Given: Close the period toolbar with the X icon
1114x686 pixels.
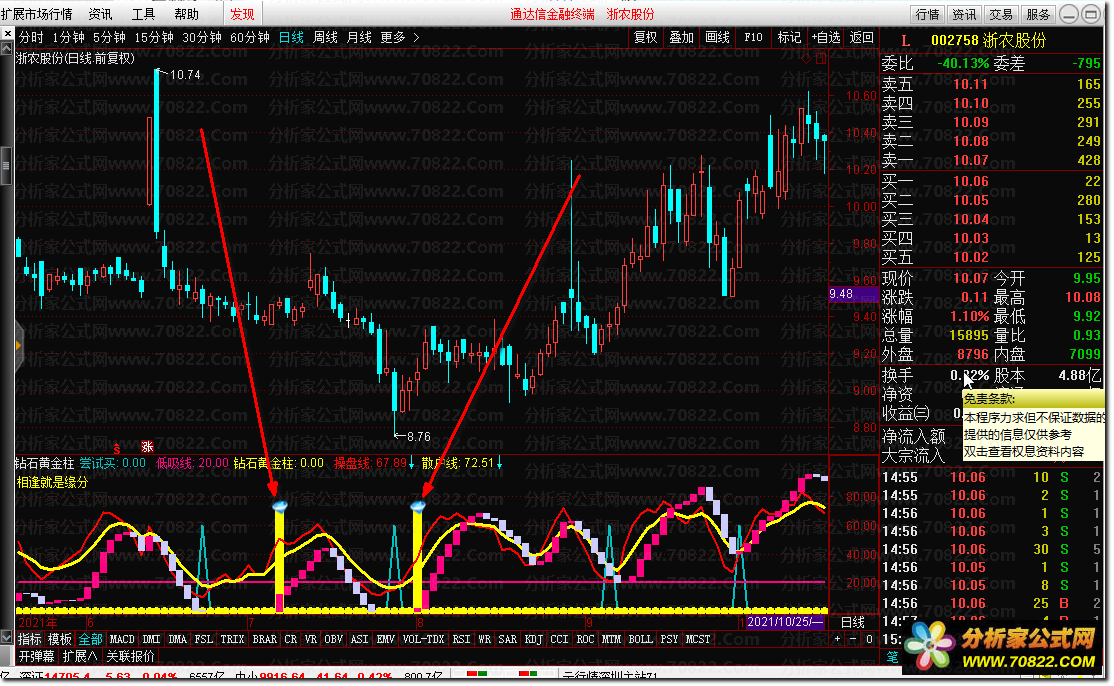Looking at the screenshot, I should click(7, 33).
